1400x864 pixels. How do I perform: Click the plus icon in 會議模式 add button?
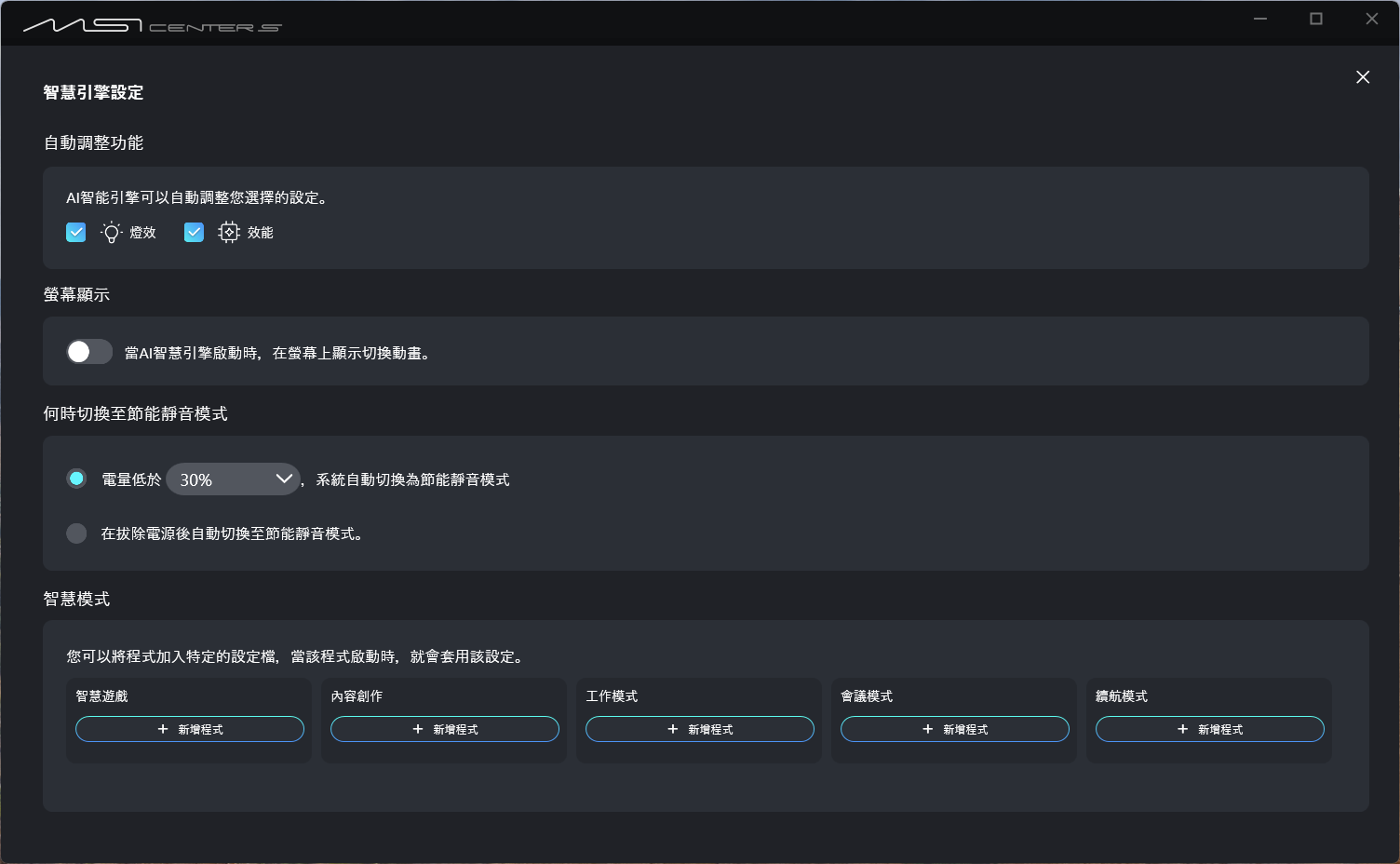point(927,729)
